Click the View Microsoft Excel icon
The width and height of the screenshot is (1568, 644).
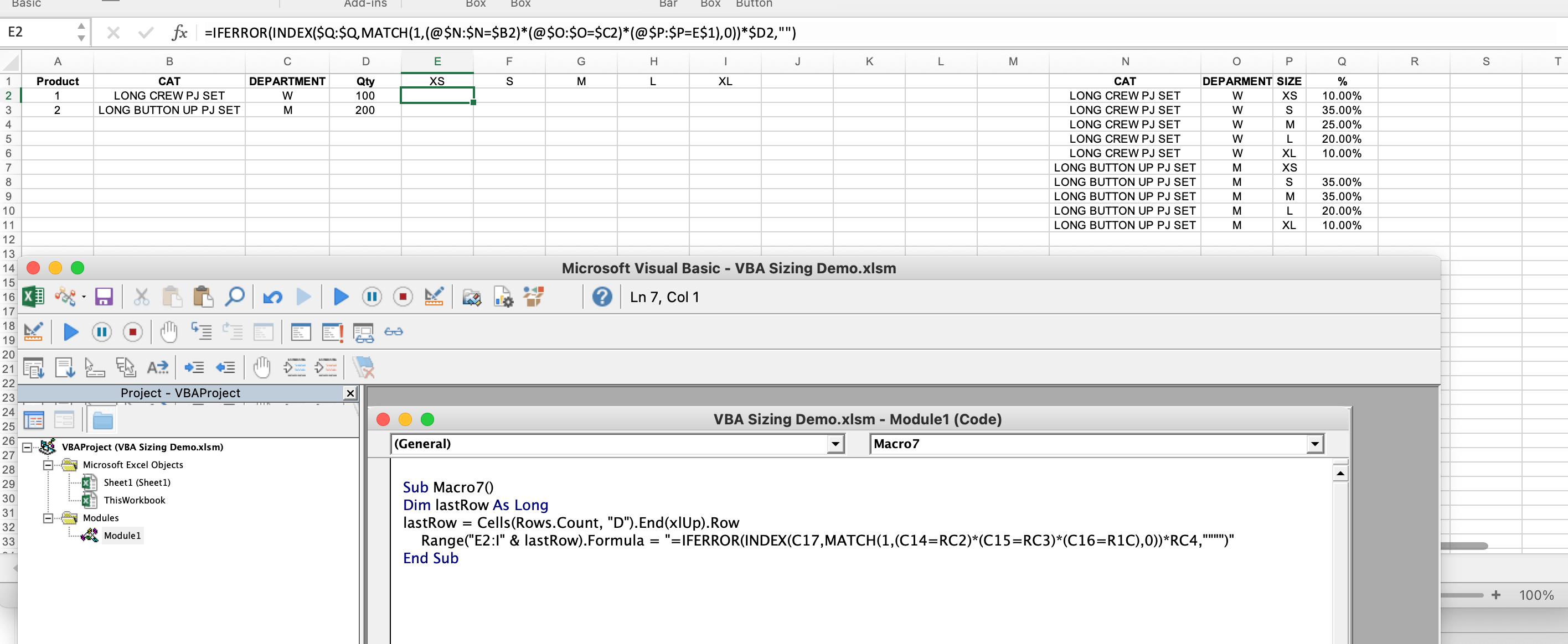33,297
